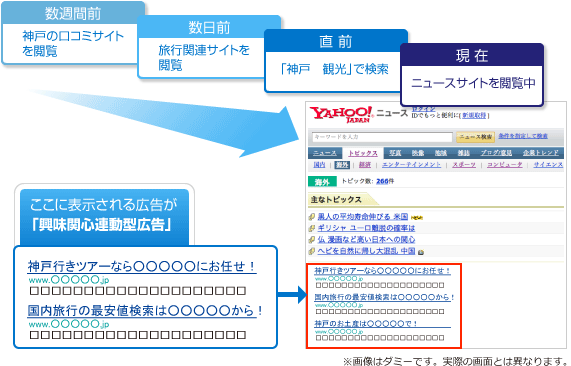
Task: Click the icon beside ヘビを自然に帰し大混乱 中国
Action: point(312,251)
